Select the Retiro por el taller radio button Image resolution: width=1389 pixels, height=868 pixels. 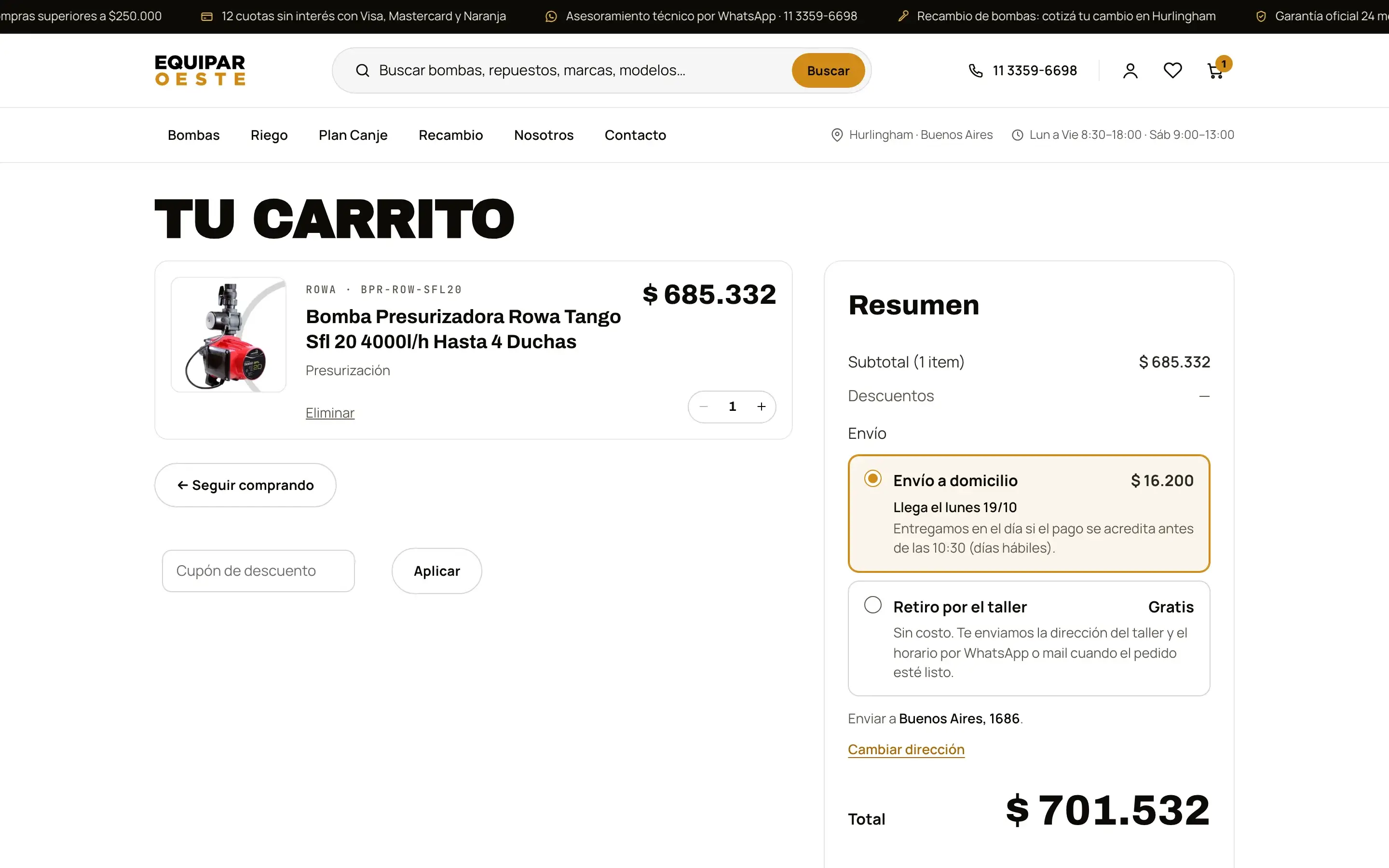click(872, 605)
